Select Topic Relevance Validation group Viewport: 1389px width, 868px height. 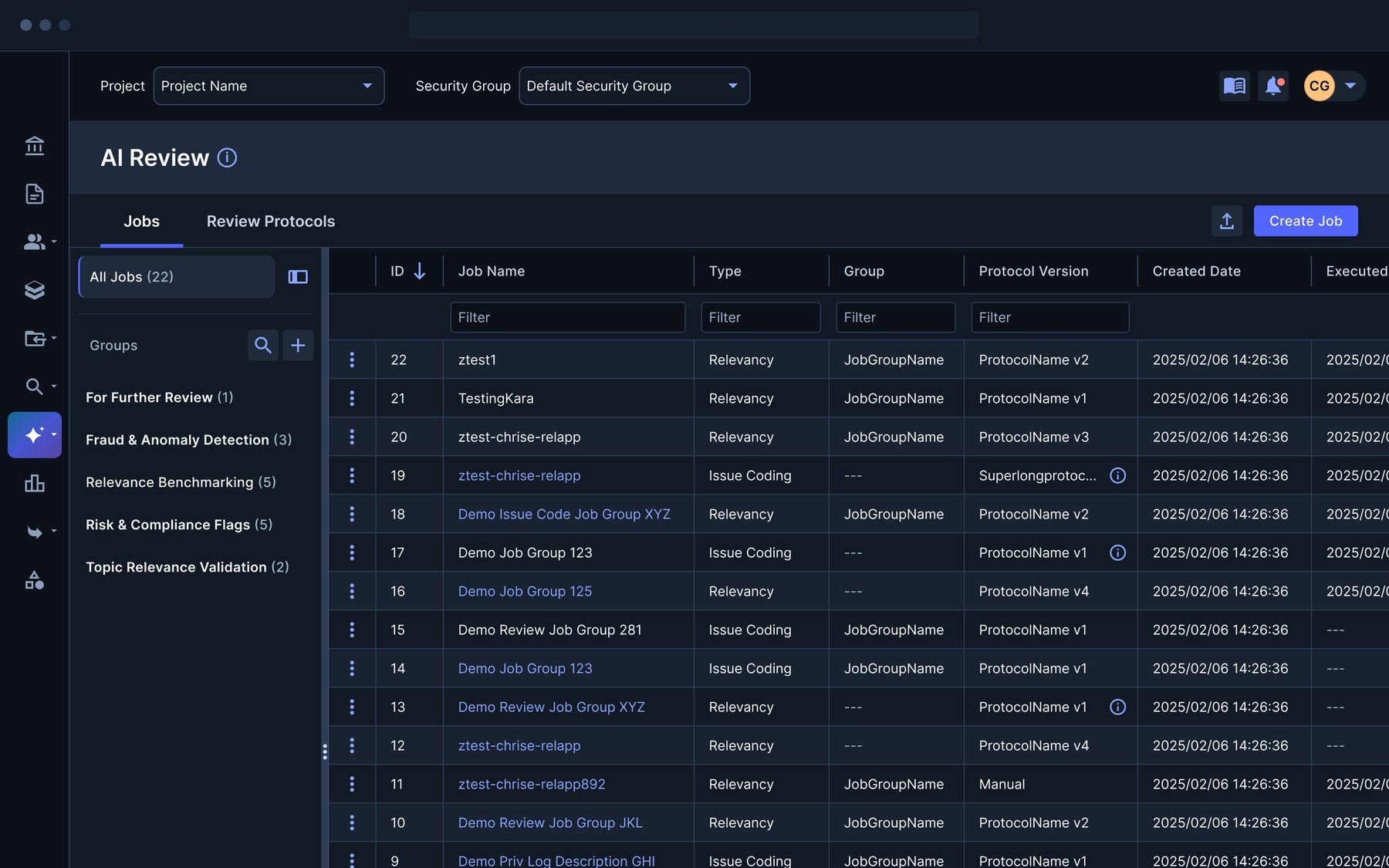tap(188, 567)
